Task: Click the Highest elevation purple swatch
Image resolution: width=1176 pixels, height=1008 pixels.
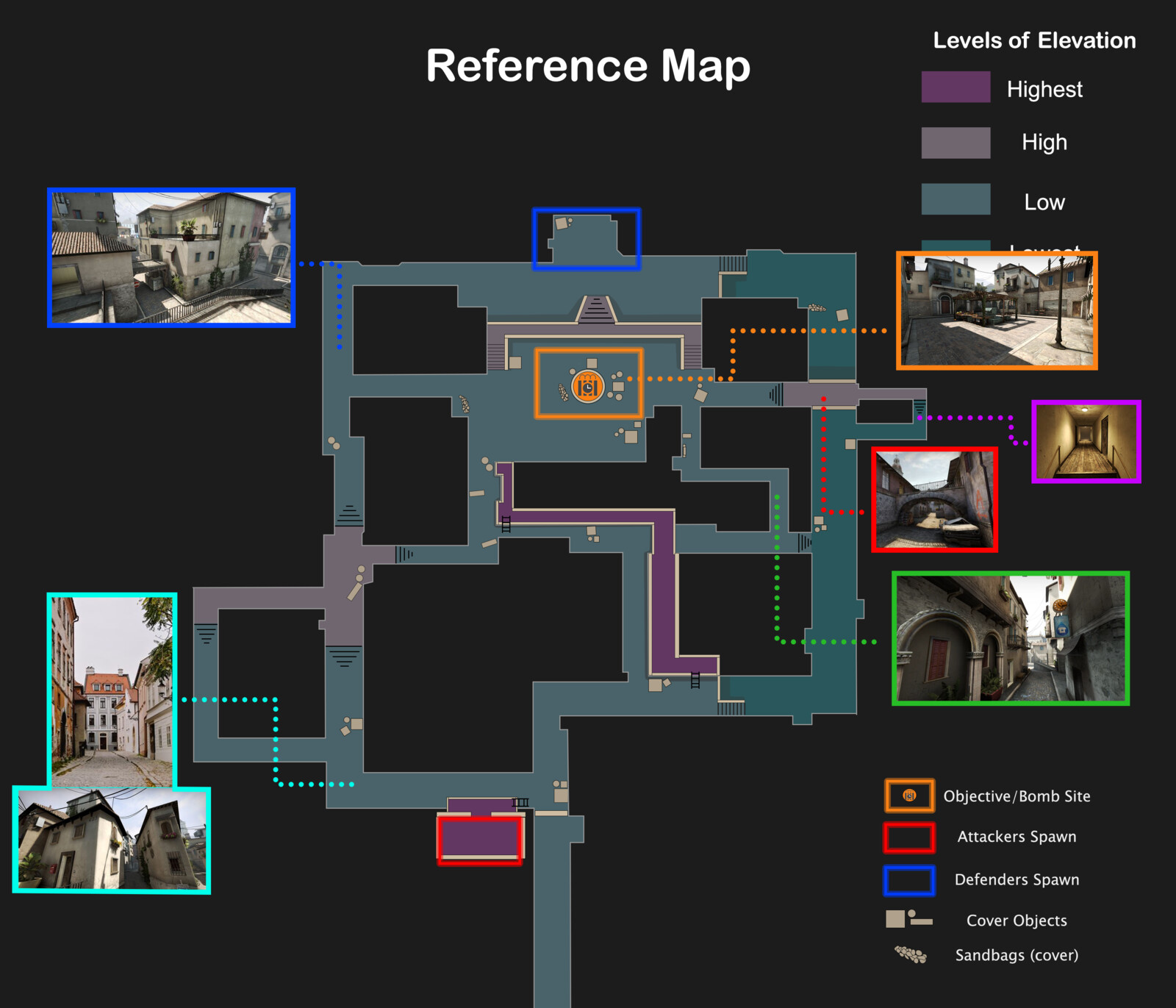Action: click(955, 87)
